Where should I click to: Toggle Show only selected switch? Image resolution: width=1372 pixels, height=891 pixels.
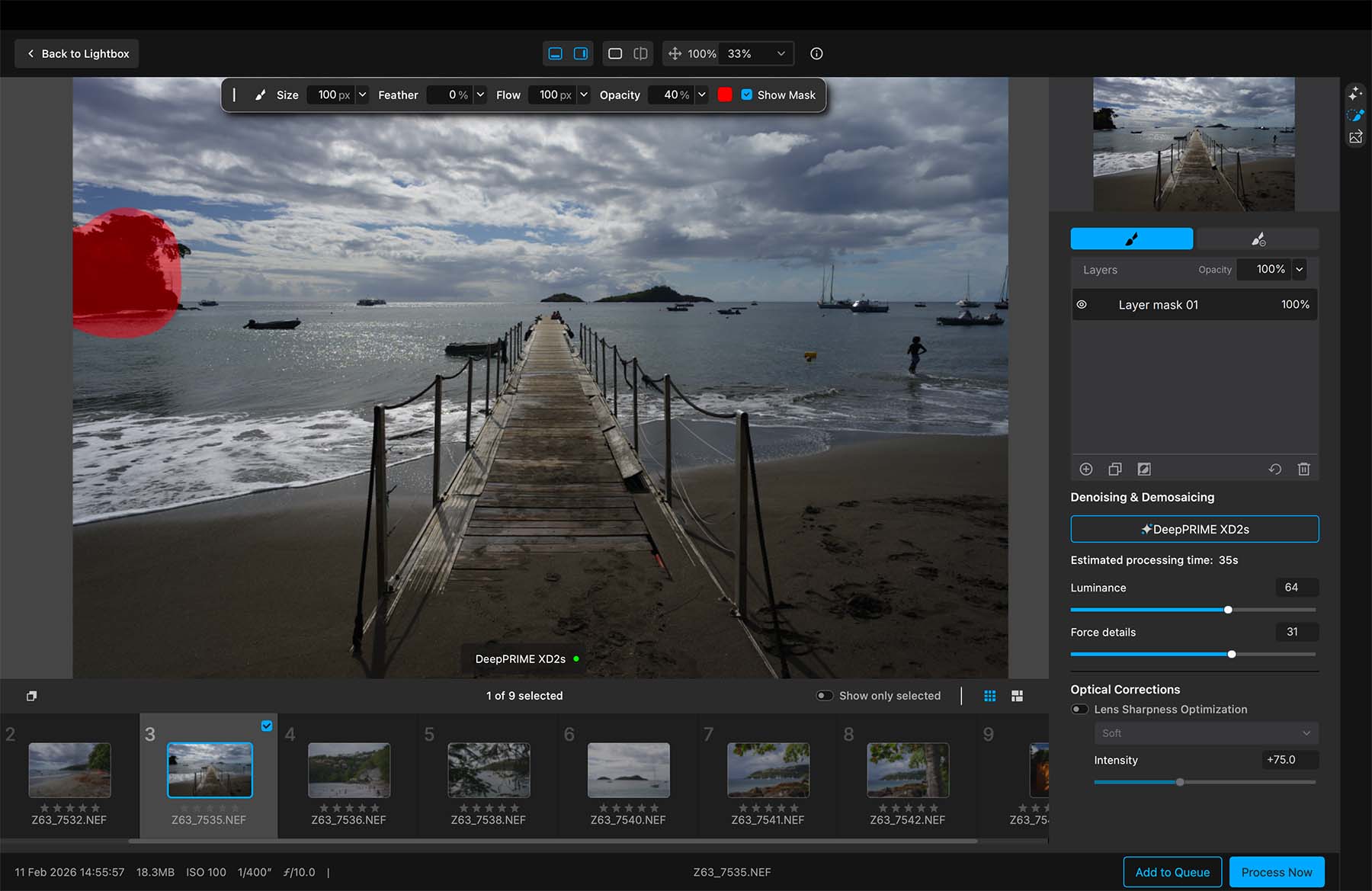tap(825, 696)
